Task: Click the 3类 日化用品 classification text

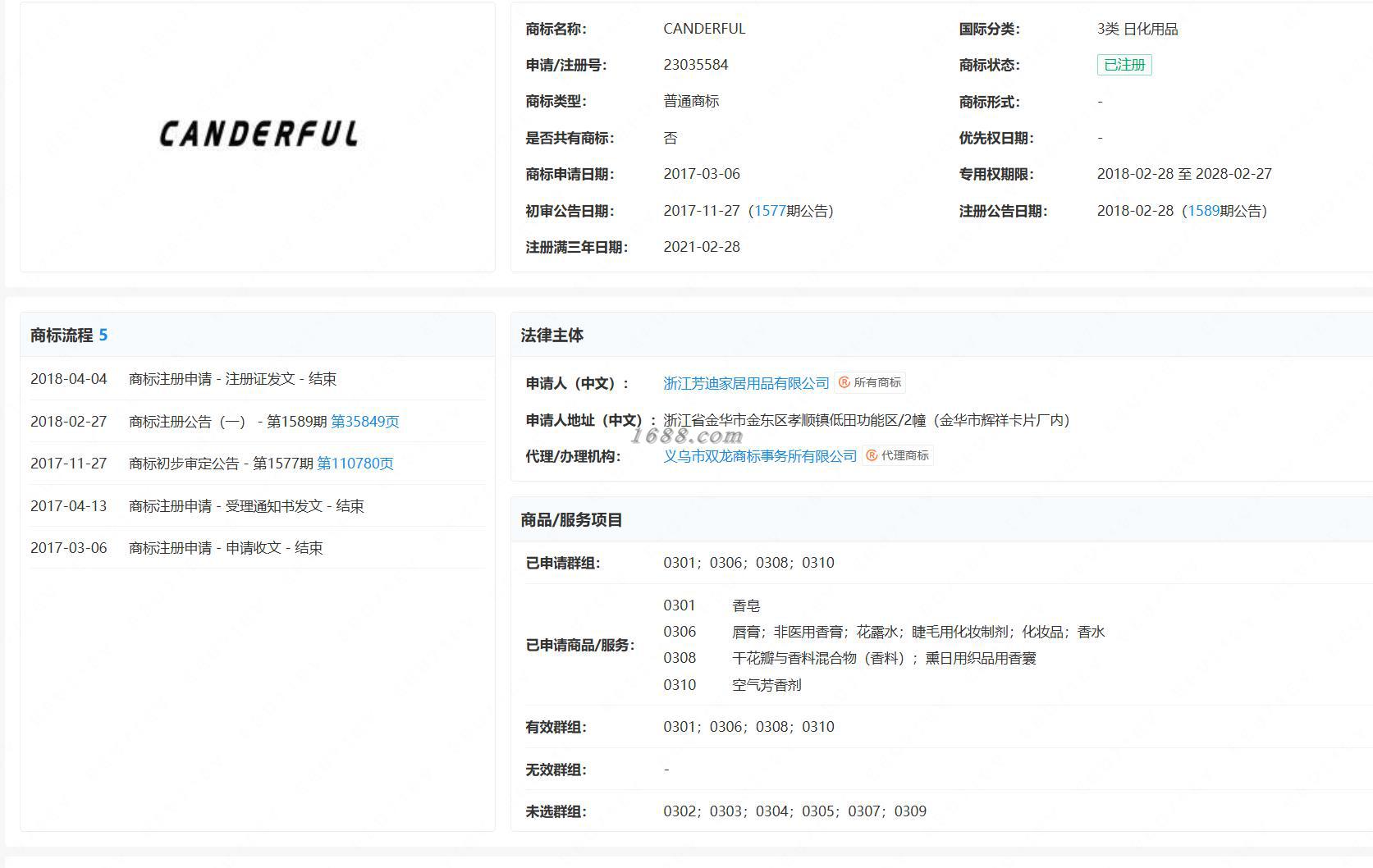Action: [x=1137, y=29]
